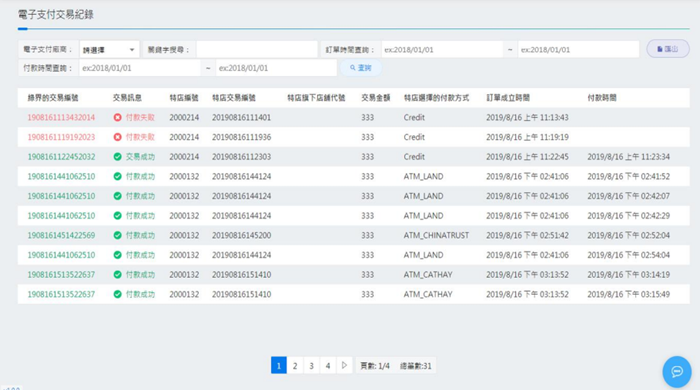The width and height of the screenshot is (700, 390).
Task: Click next page arrow in pagination
Action: pos(344,365)
